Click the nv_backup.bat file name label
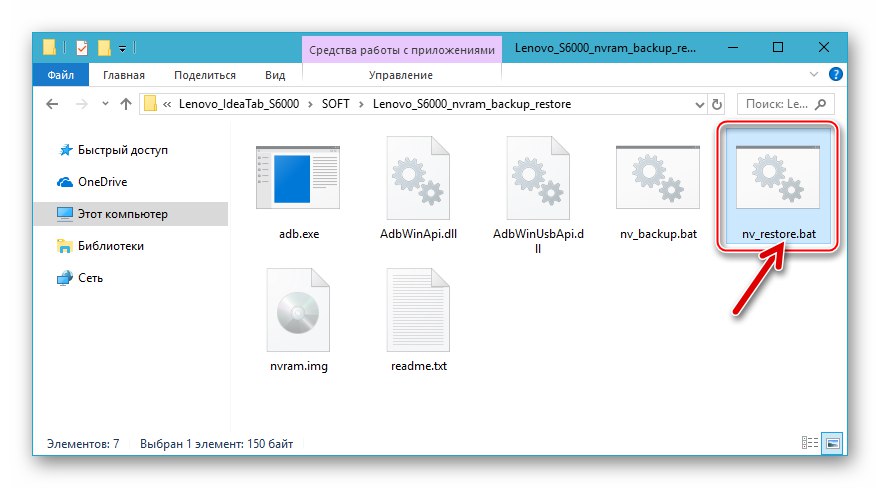Image resolution: width=880 pixels, height=488 pixels. point(658,234)
